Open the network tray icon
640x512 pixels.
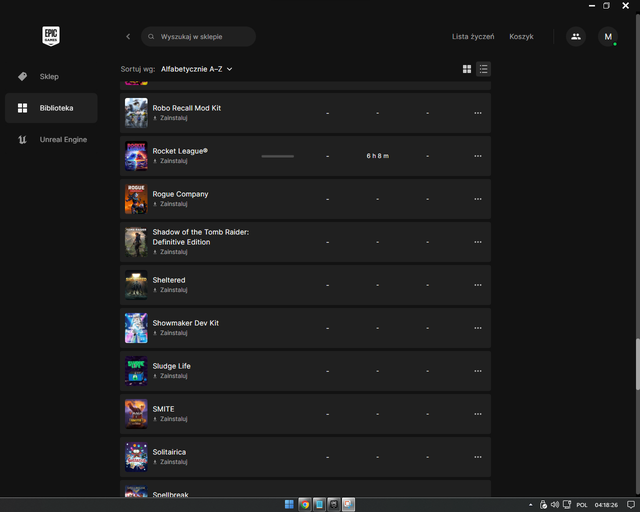pyautogui.click(x=567, y=505)
